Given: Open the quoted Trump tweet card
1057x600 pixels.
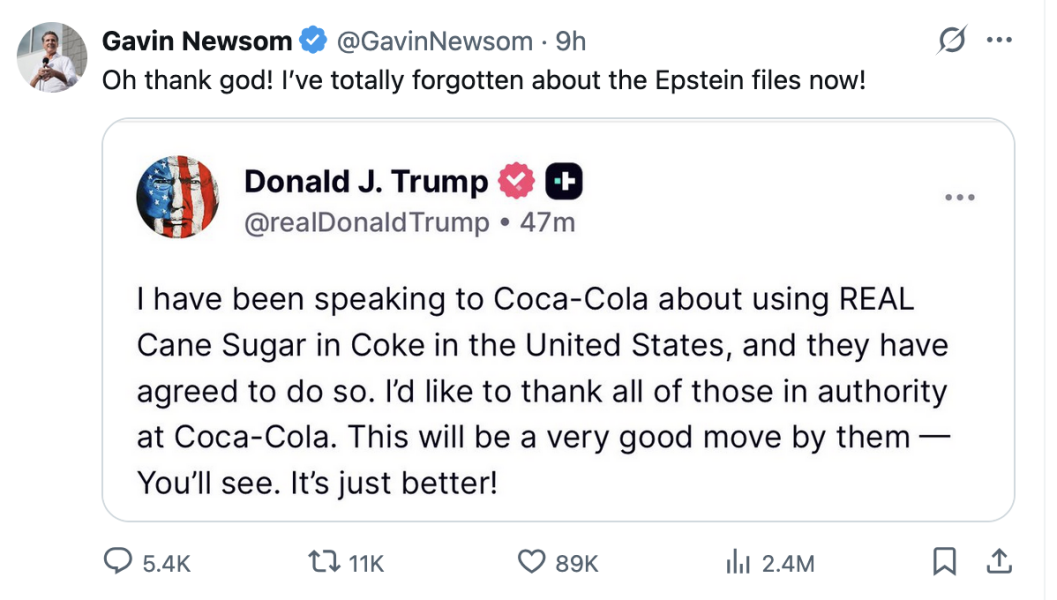Looking at the screenshot, I should tap(560, 390).
